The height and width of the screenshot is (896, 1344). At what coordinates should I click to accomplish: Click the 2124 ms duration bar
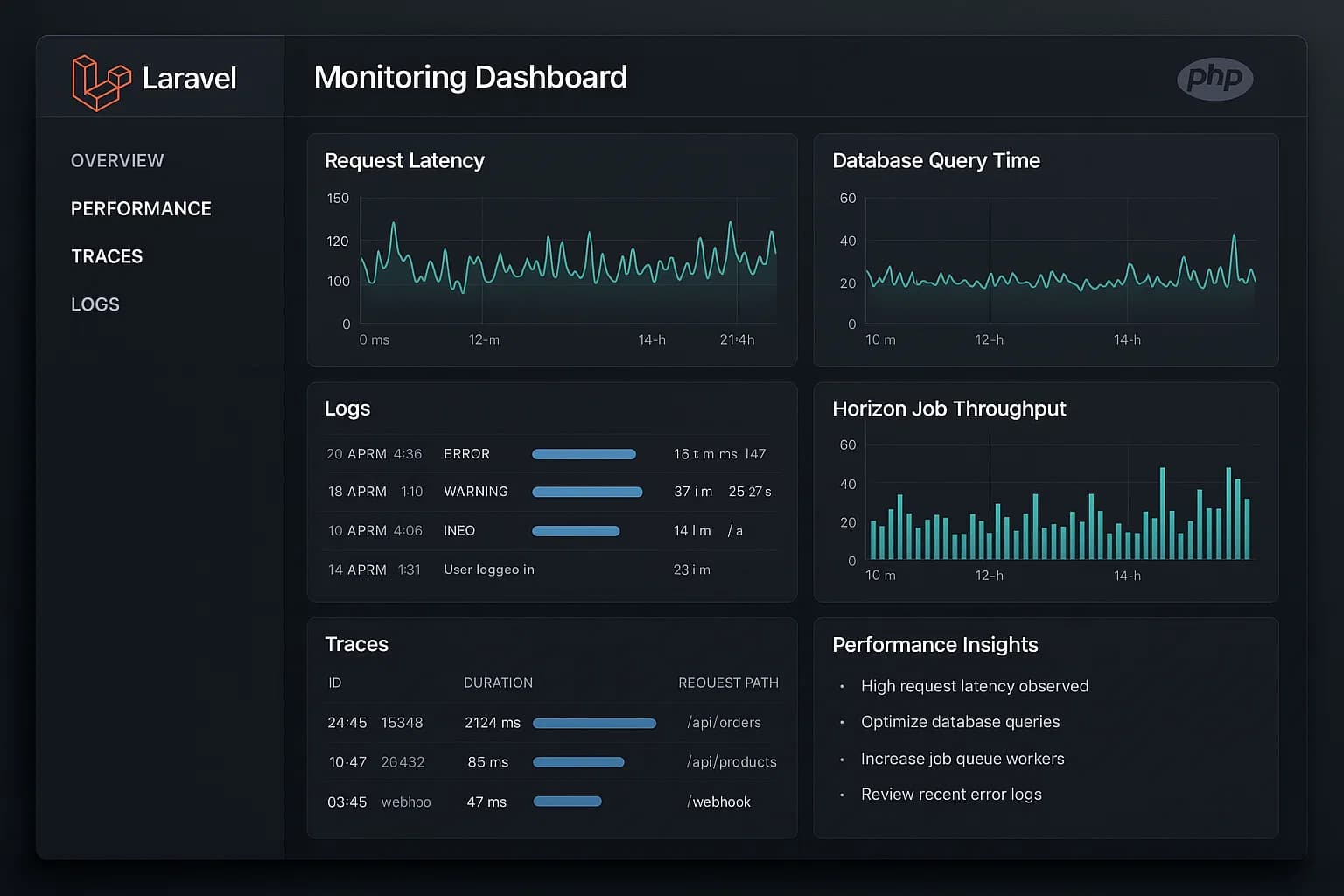point(594,724)
